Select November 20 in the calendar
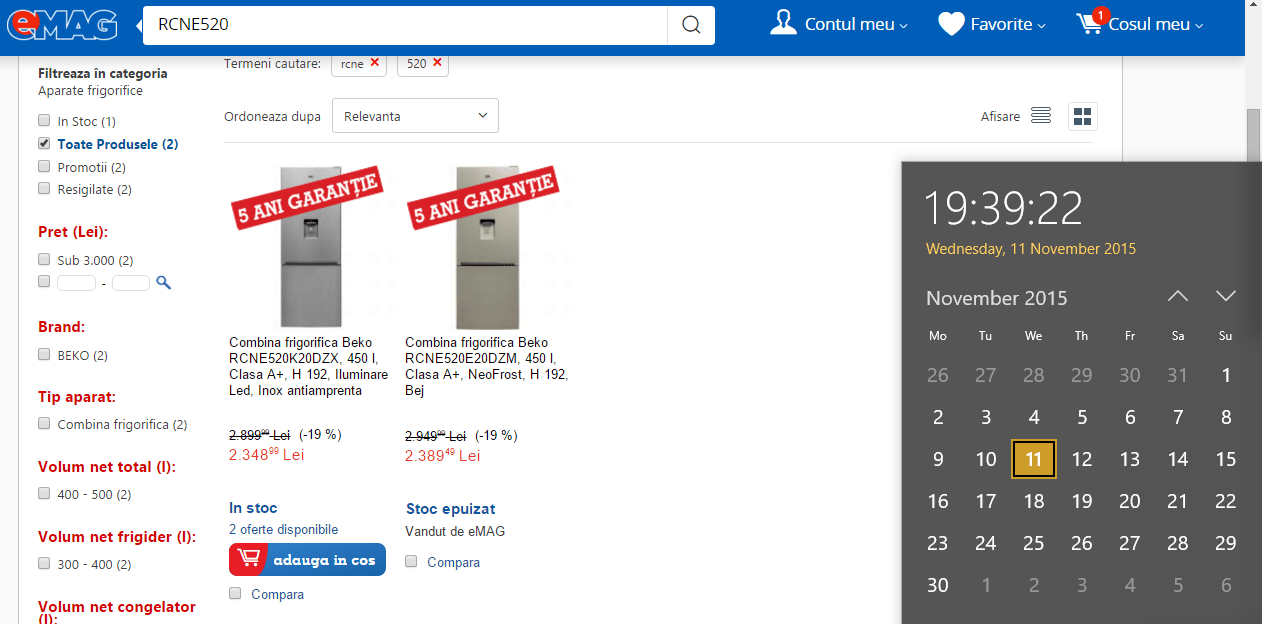The image size is (1262, 624). pyautogui.click(x=1130, y=501)
